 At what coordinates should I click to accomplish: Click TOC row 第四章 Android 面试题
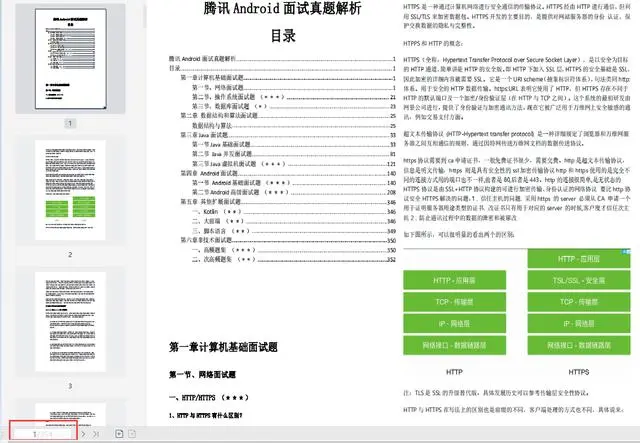click(288, 173)
